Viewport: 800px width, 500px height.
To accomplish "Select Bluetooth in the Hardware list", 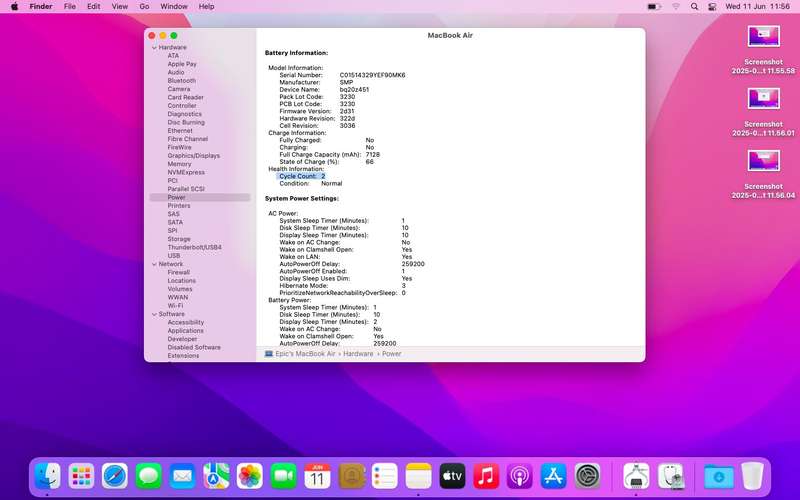I will pyautogui.click(x=182, y=81).
